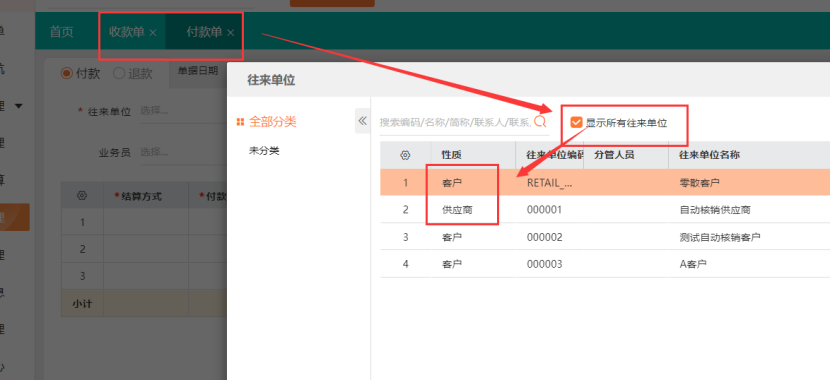The width and height of the screenshot is (830, 381).
Task: Expand the sidebar menu arrow
Action: coord(19,106)
